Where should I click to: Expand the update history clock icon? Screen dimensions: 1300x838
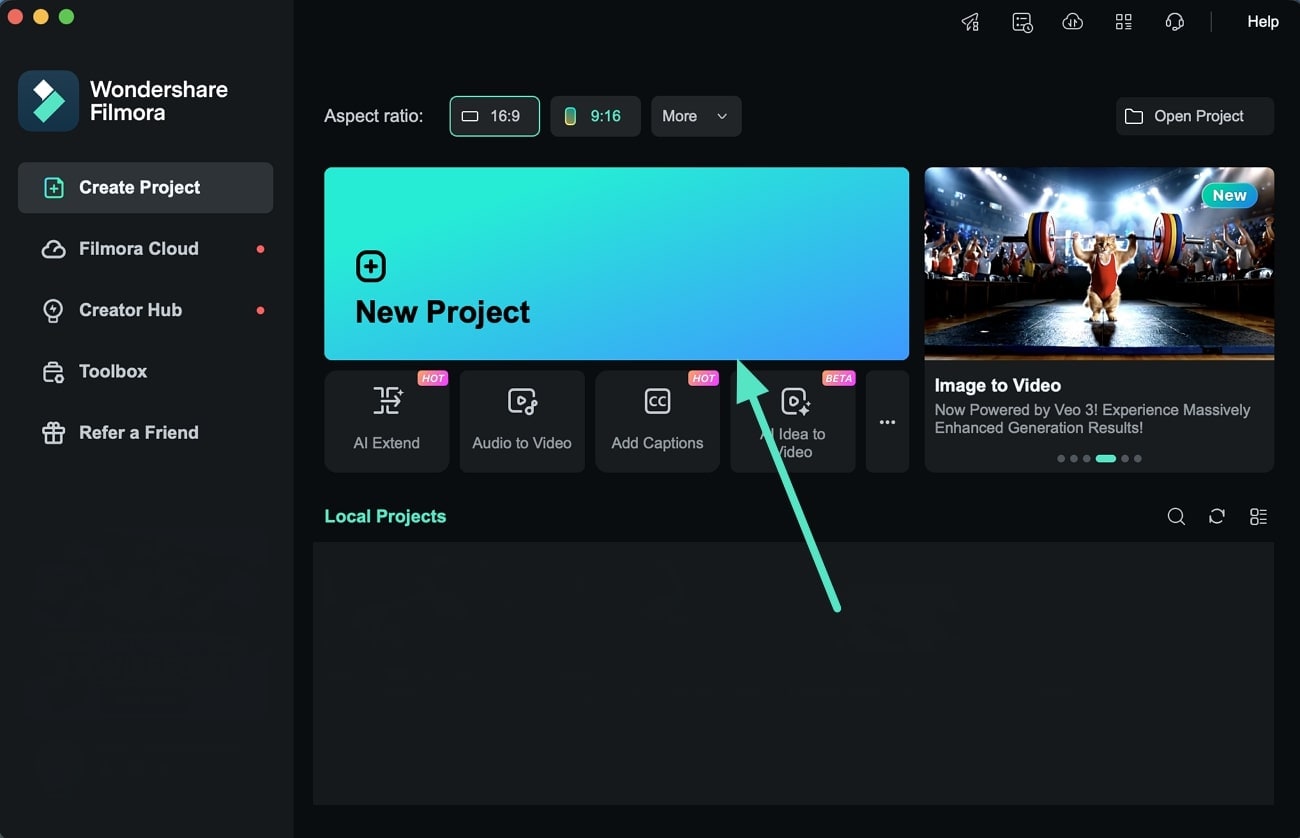[1022, 21]
